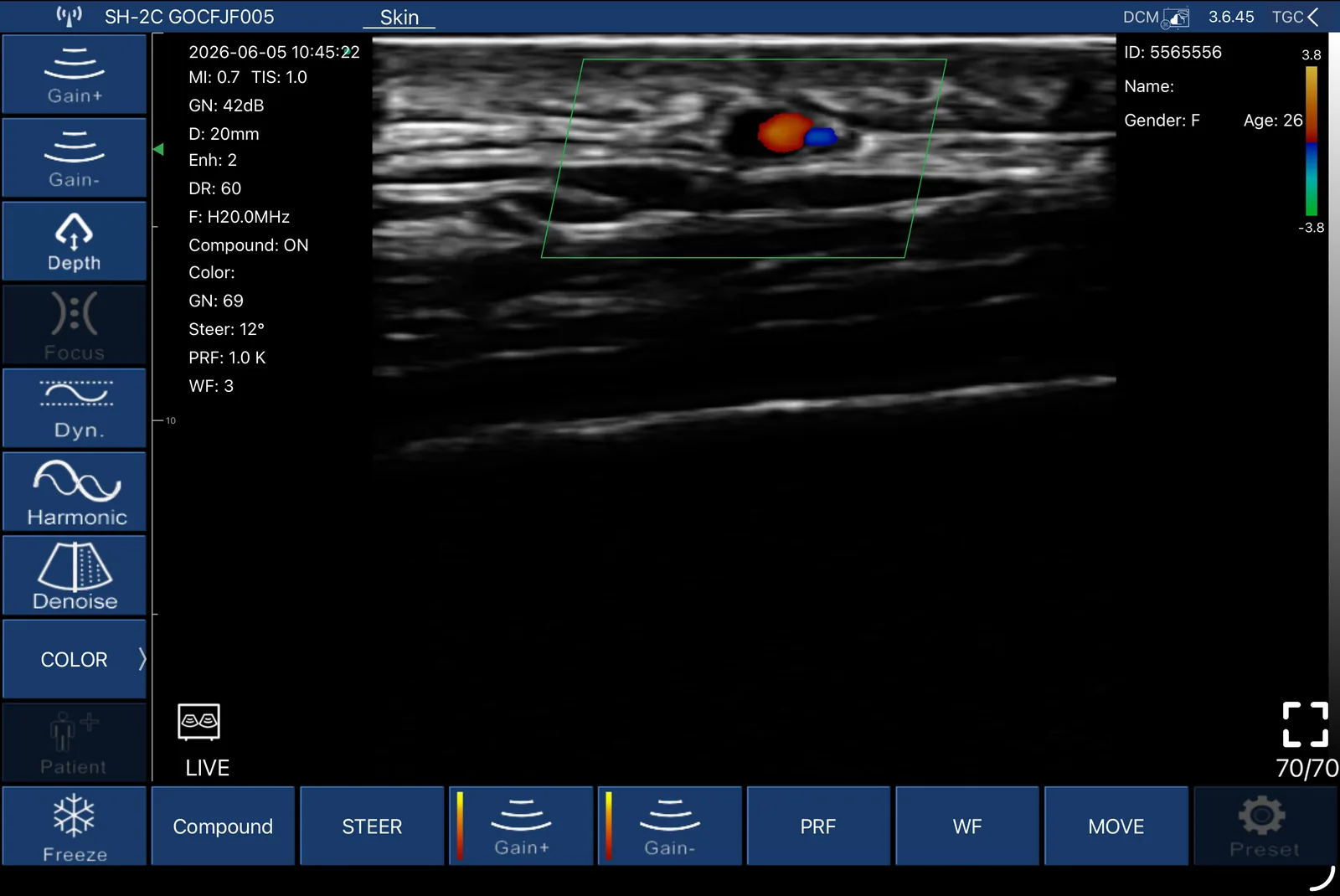1340x896 pixels.
Task: Toggle the Denoise filter
Action: click(x=75, y=576)
